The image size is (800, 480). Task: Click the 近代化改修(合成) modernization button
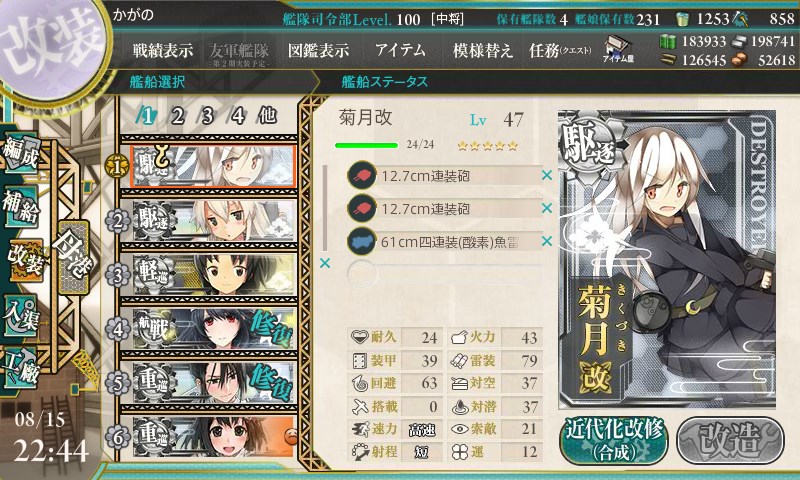pos(614,439)
